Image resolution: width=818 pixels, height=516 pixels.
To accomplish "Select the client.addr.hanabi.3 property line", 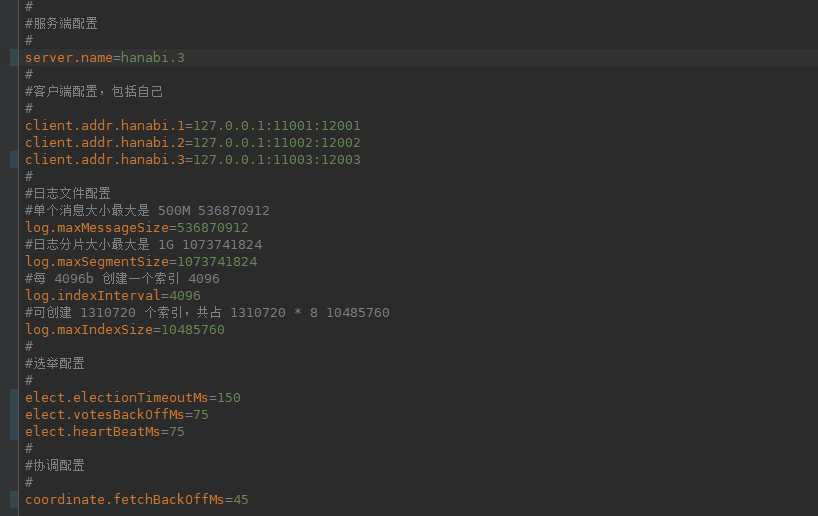I will (192, 160).
